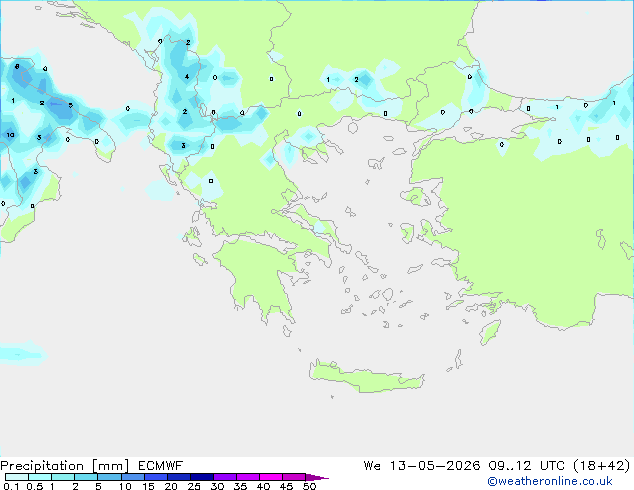This screenshot has height=490, width=634.
Task: Pick the purple 30 mm legend swatch
Action: (225, 477)
